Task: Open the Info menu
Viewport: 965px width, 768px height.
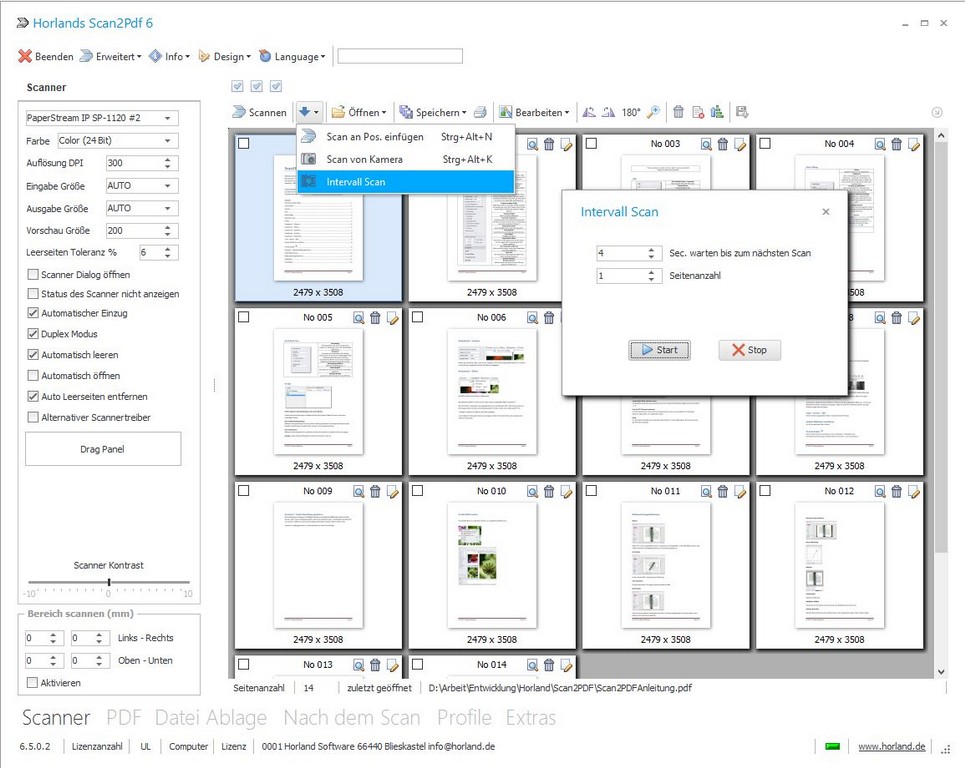Action: point(169,57)
